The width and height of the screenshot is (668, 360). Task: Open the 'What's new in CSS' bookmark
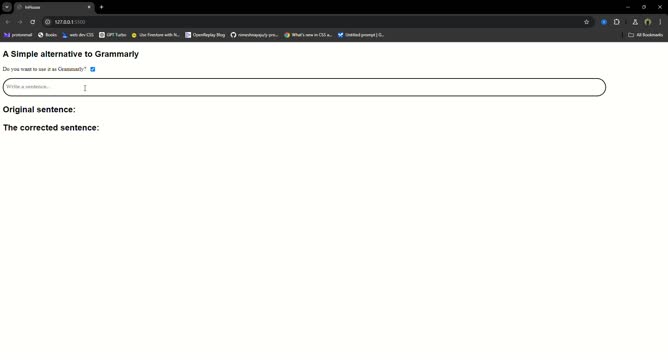(308, 35)
